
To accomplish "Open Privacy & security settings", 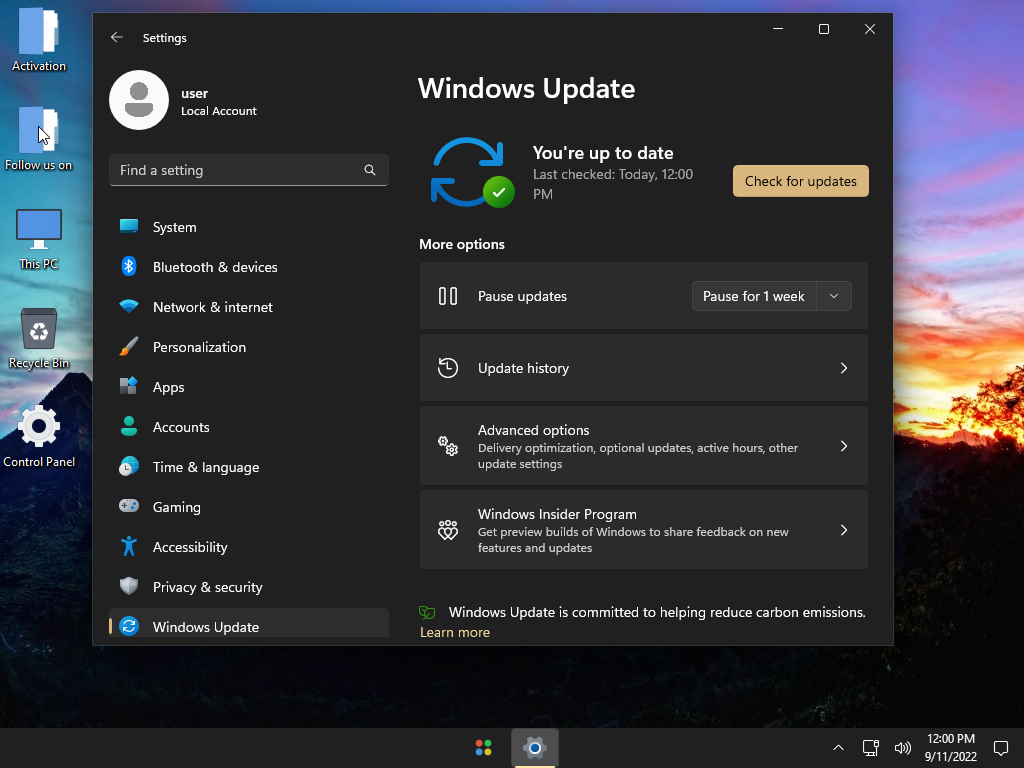I will pos(249,586).
